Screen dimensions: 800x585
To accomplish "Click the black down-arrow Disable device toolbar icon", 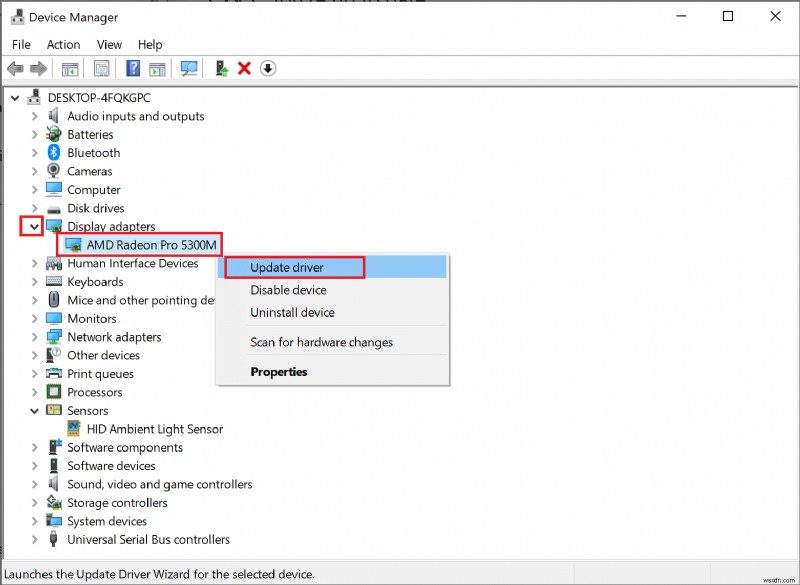I will point(267,68).
